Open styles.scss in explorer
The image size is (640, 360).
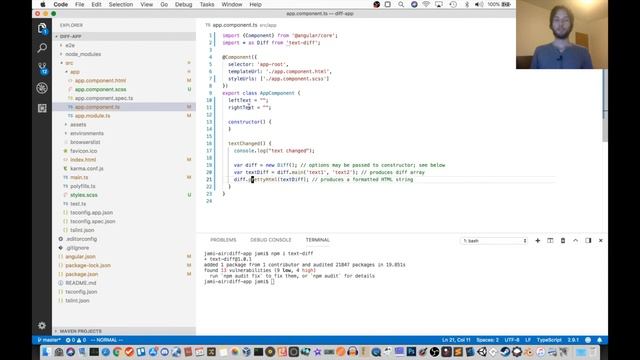tap(84, 195)
